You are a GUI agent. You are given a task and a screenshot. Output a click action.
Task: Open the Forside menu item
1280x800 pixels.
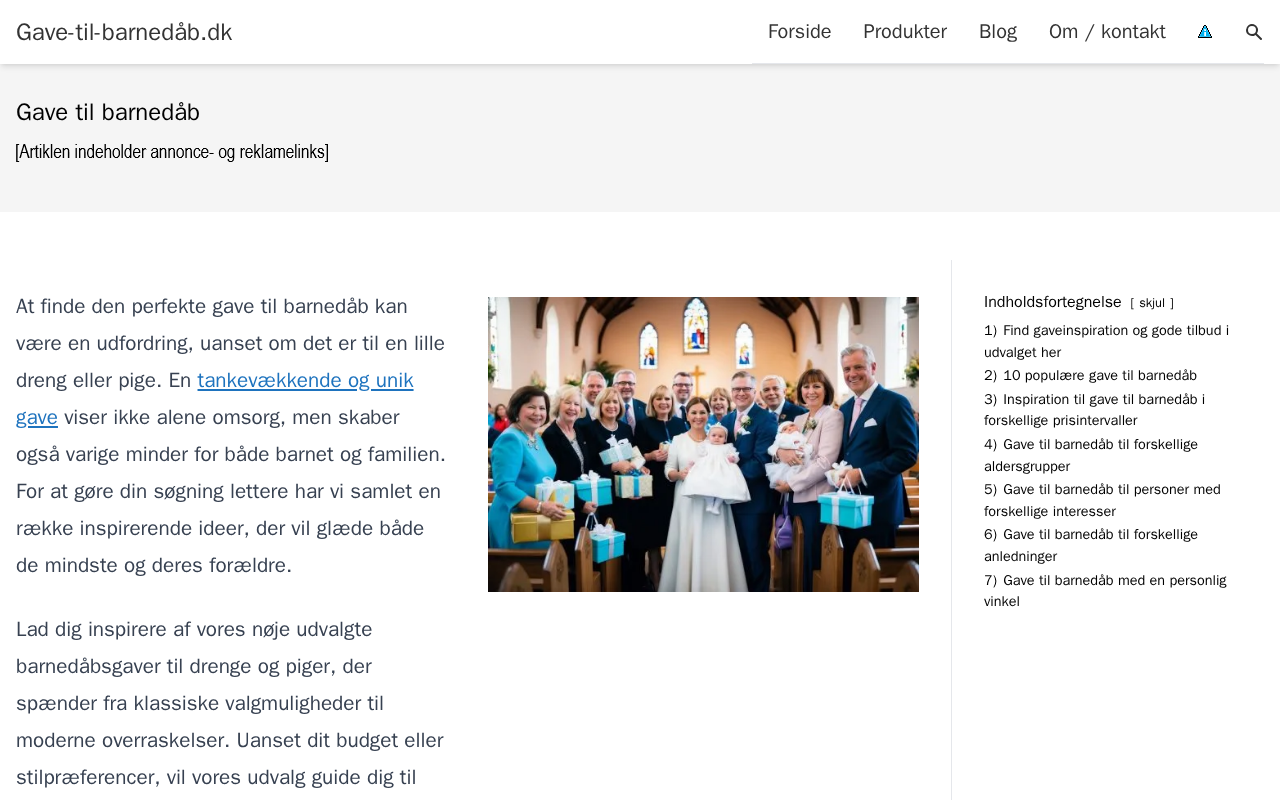tap(799, 32)
